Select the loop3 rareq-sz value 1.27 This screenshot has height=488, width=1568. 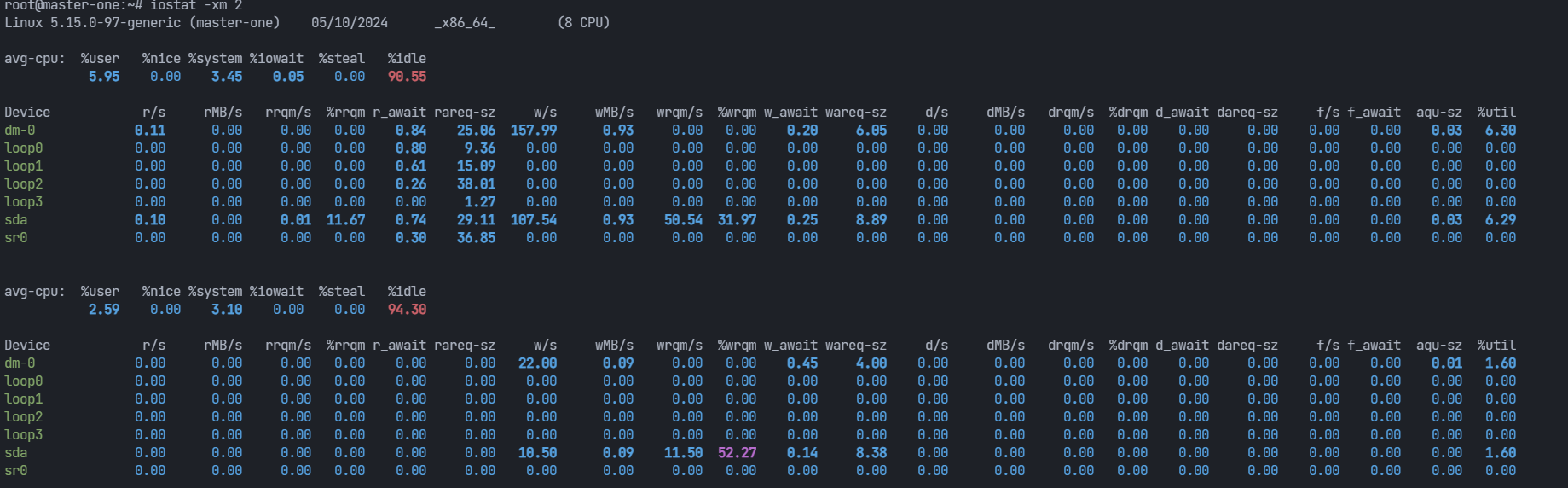point(480,202)
